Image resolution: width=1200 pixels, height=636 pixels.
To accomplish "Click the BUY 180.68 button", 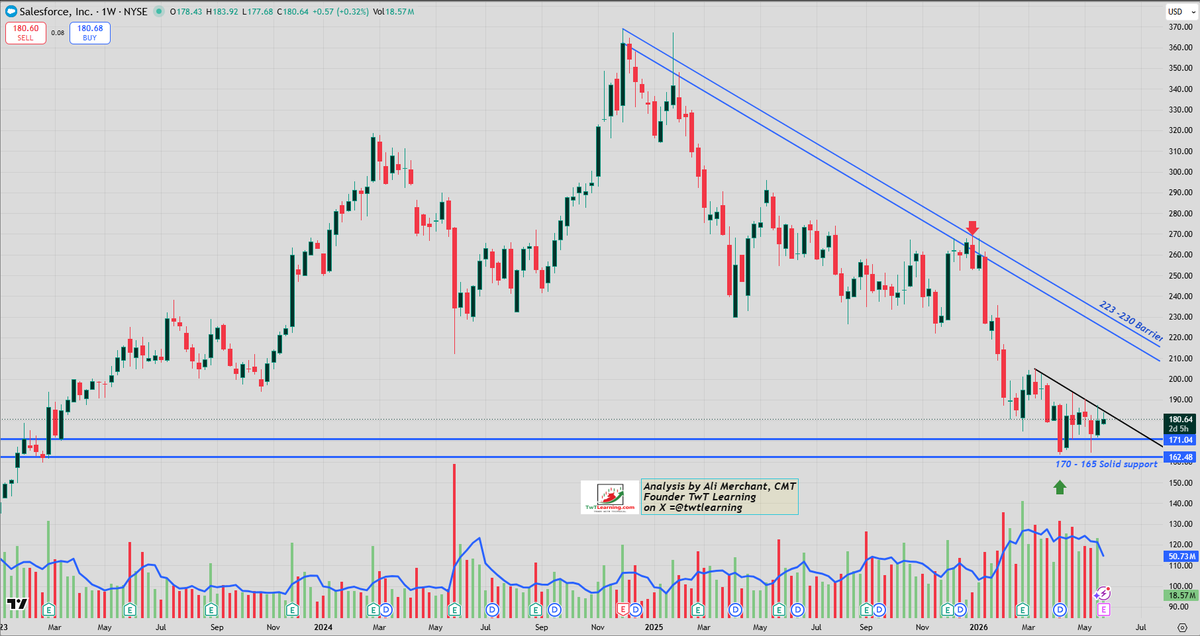I will click(90, 33).
